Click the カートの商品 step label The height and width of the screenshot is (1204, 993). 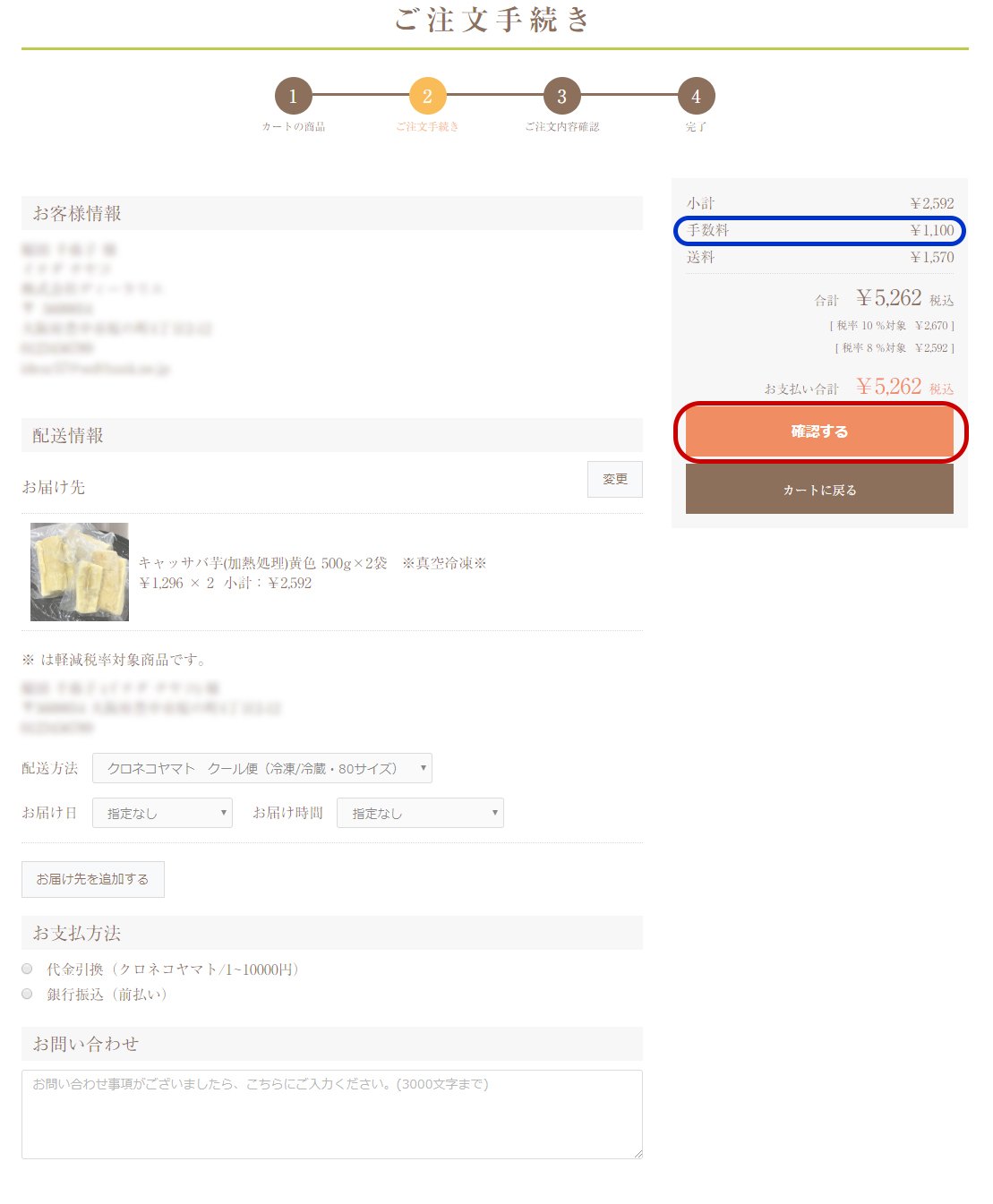[x=294, y=127]
